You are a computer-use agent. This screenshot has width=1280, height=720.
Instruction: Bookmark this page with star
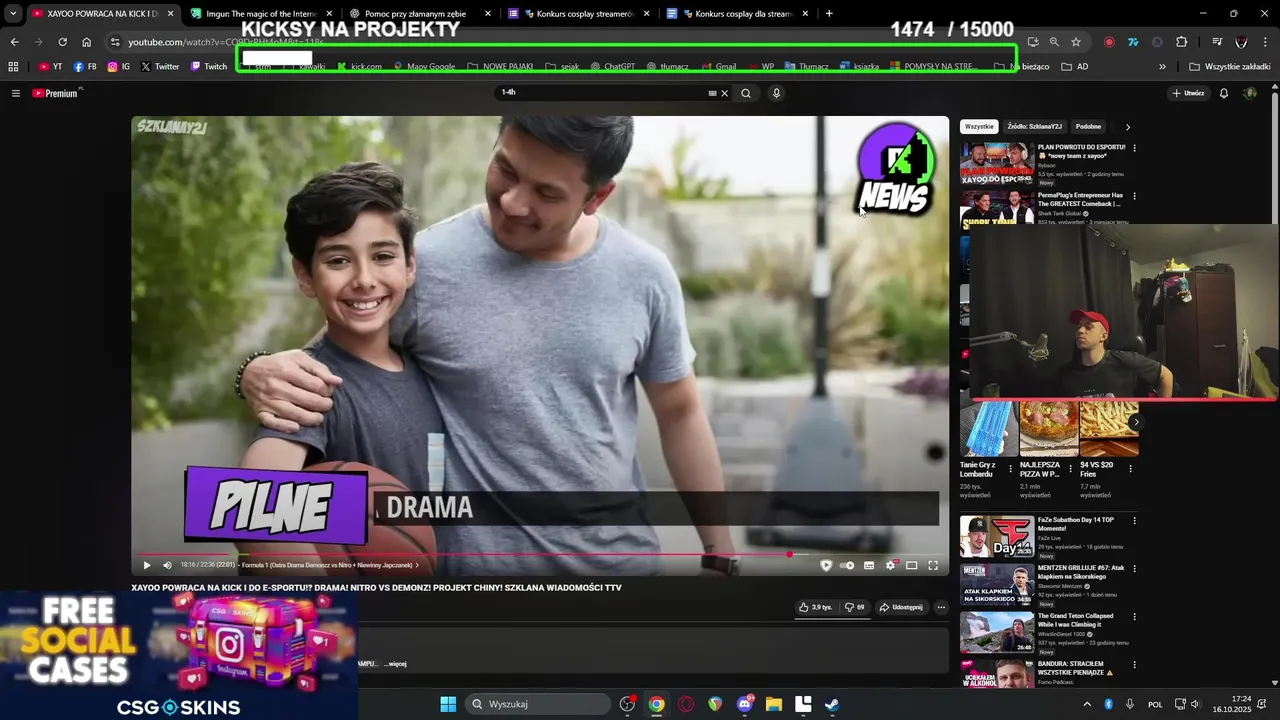[1076, 42]
